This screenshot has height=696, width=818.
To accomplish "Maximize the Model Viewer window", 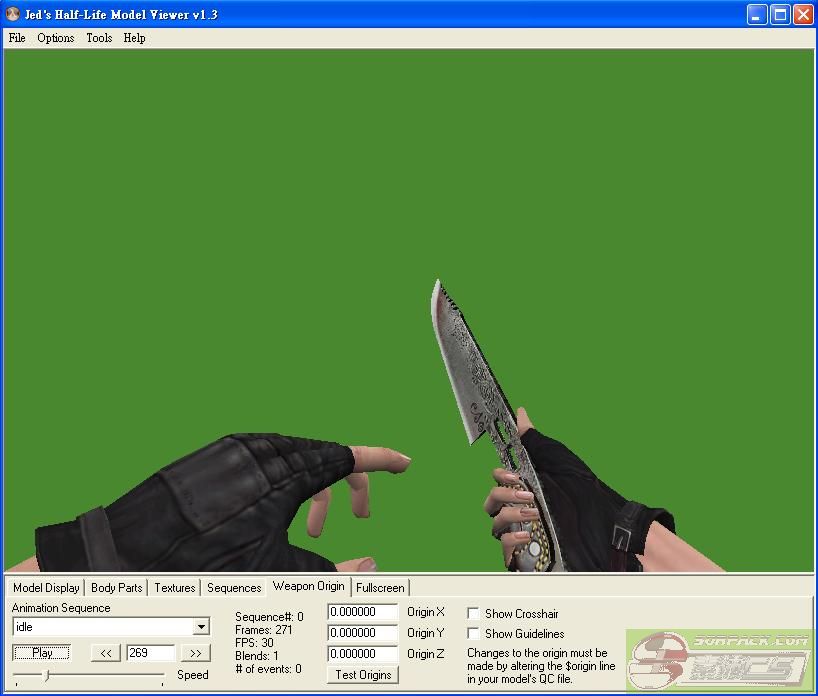I will tap(780, 14).
